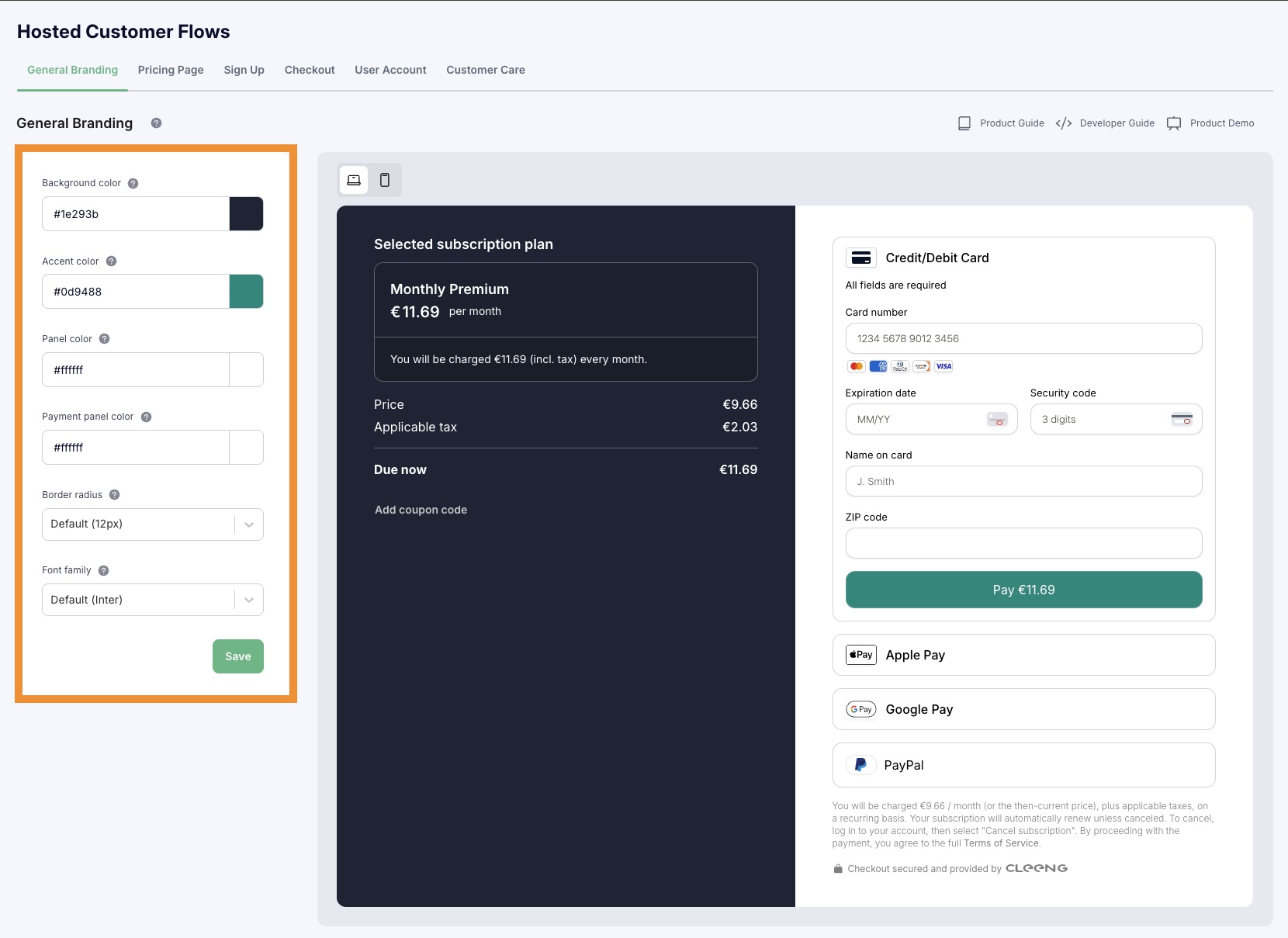Click help icon beside Panel color label

[x=104, y=339]
